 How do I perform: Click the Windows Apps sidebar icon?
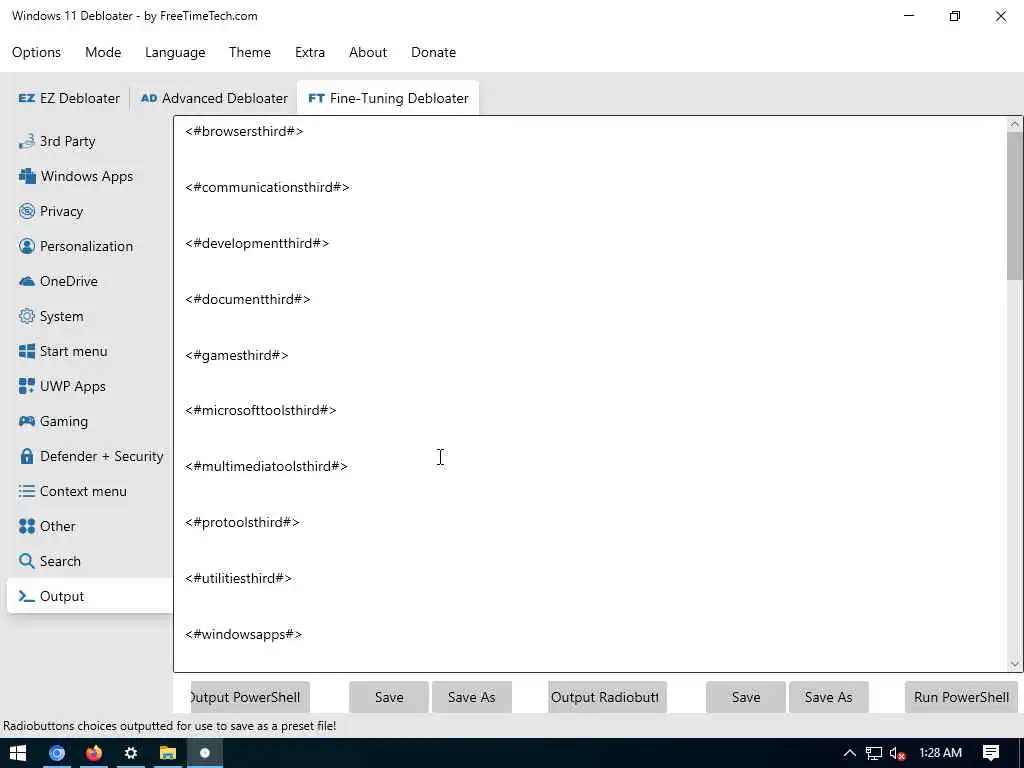[27, 176]
